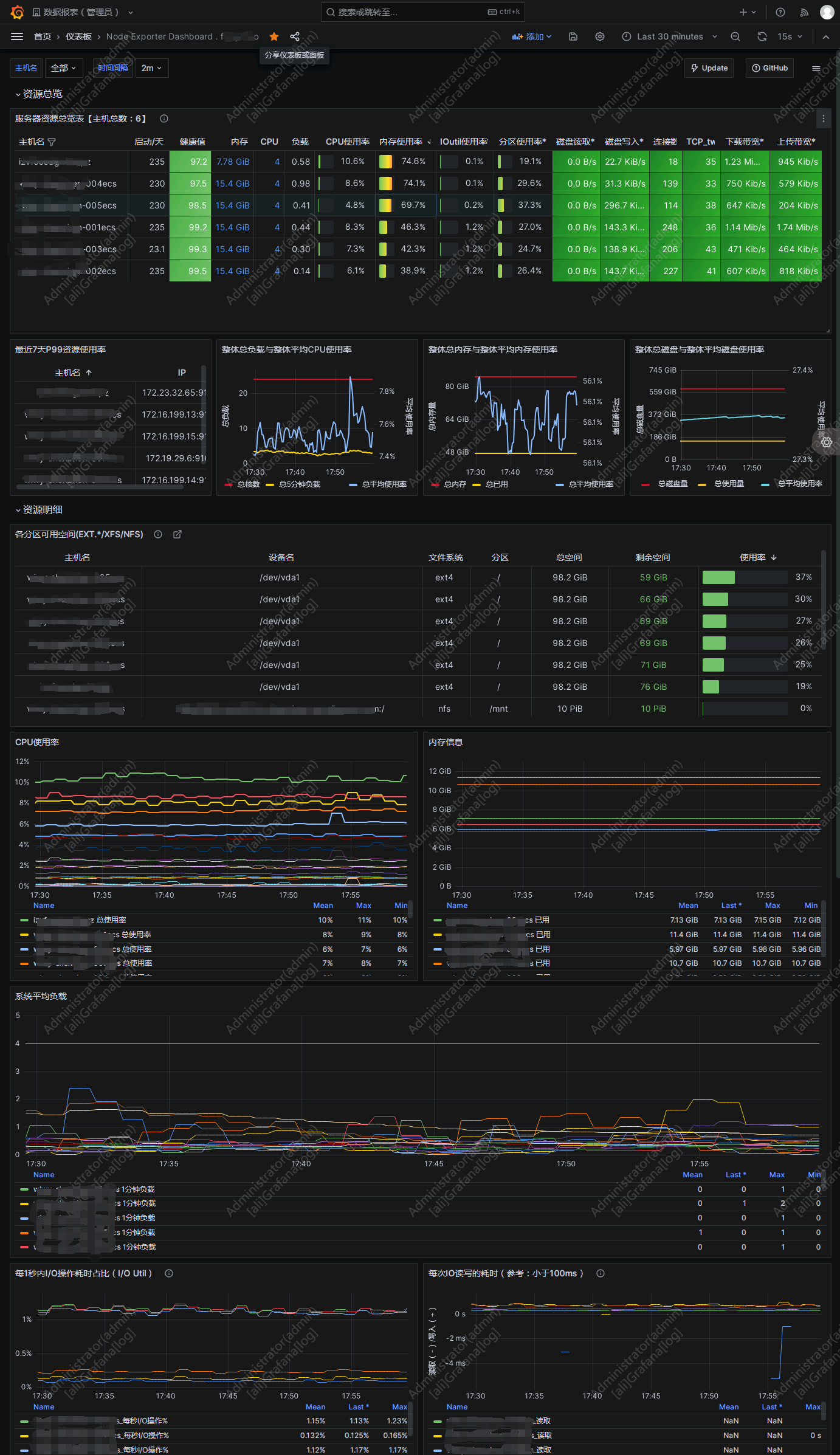Toggle 总已用 series in memory chart legend
840x1455 pixels.
pos(497,484)
